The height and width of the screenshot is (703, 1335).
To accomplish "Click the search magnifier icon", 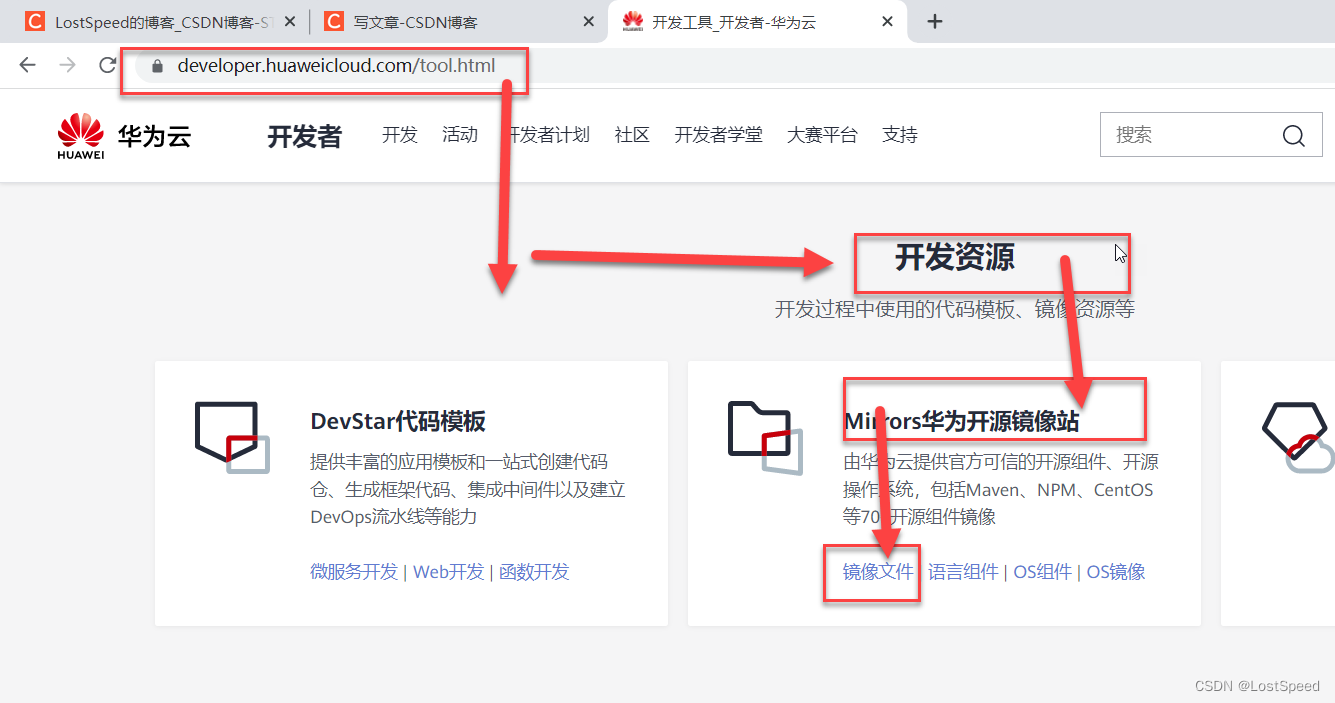I will 1293,135.
